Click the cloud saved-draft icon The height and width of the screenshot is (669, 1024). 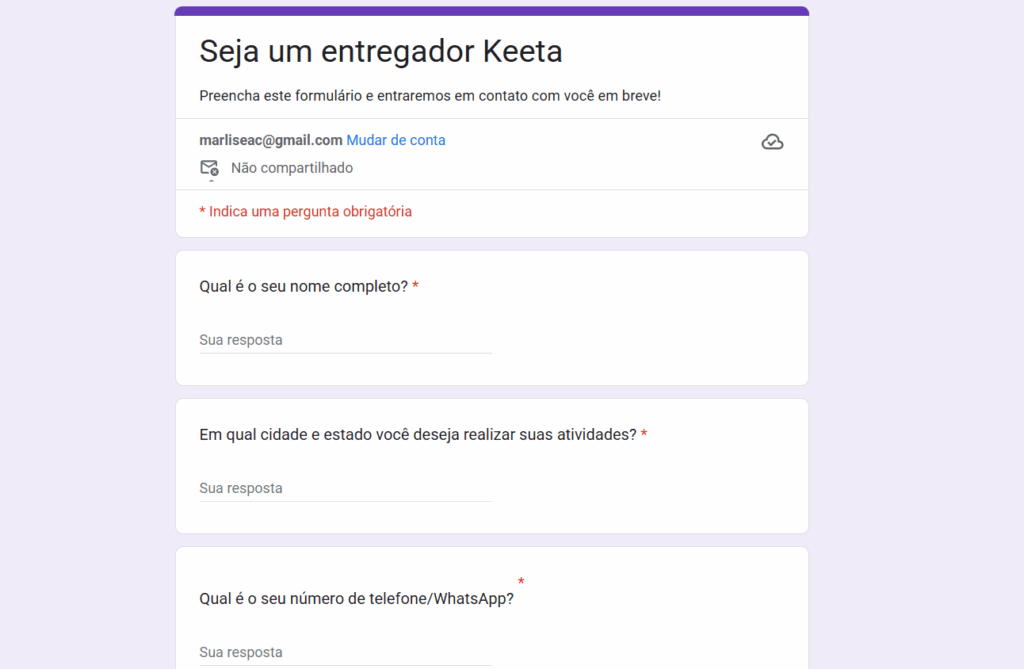click(772, 142)
